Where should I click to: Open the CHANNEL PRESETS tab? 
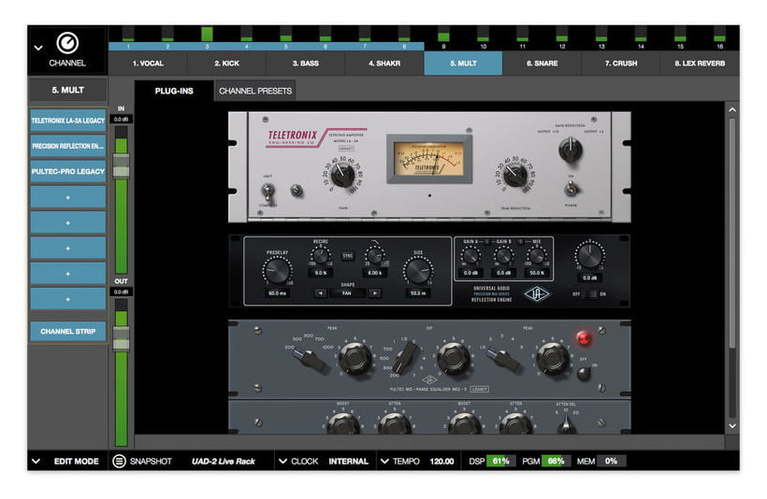tap(255, 91)
